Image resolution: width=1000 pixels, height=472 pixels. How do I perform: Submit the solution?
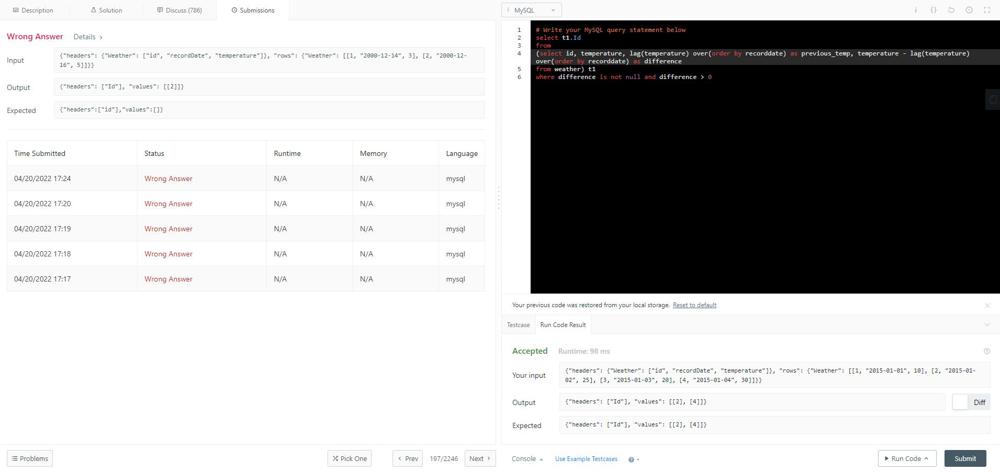tap(965, 458)
